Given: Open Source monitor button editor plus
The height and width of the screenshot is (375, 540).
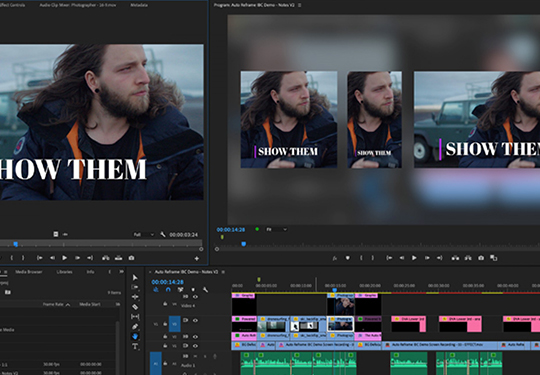Looking at the screenshot, I should (x=197, y=258).
